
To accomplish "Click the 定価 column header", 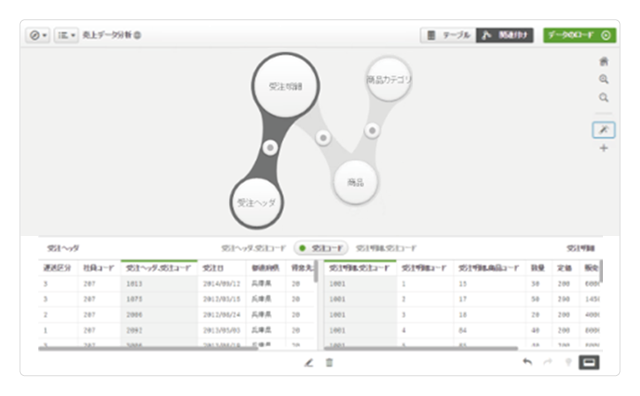I will [564, 268].
